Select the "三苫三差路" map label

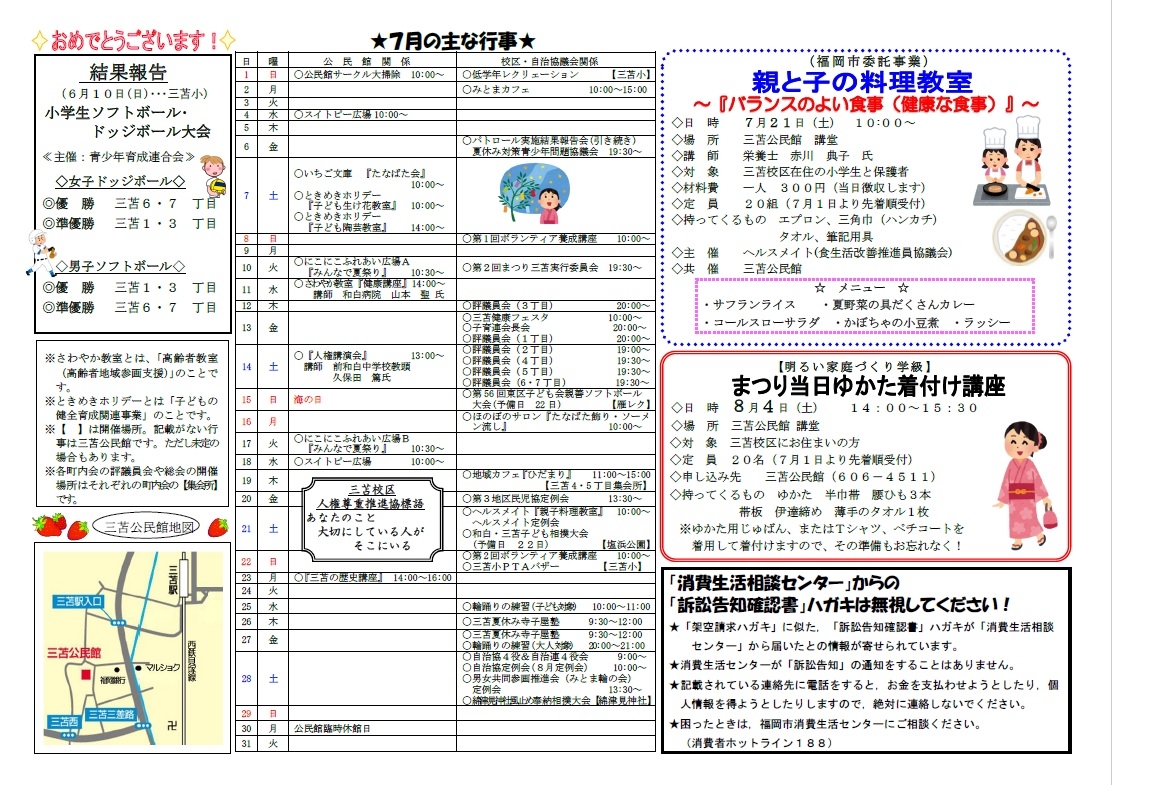tap(111, 714)
